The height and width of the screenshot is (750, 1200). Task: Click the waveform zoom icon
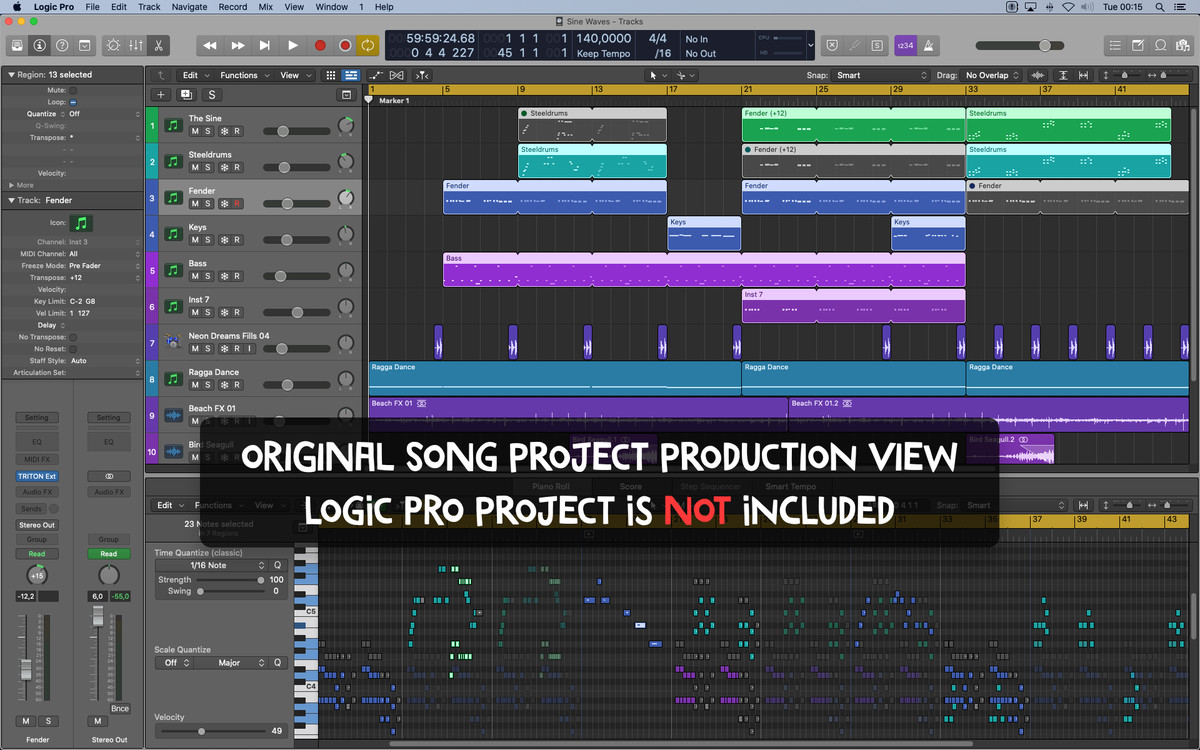[x=1037, y=75]
